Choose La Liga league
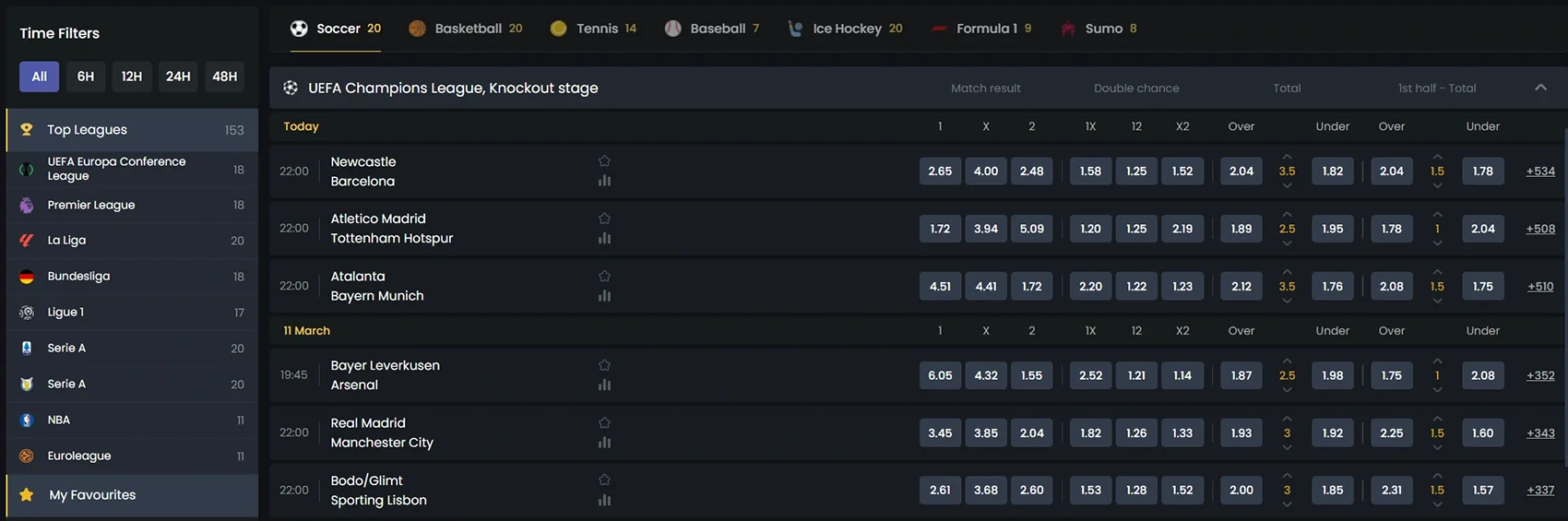Image resolution: width=1568 pixels, height=521 pixels. pos(132,240)
